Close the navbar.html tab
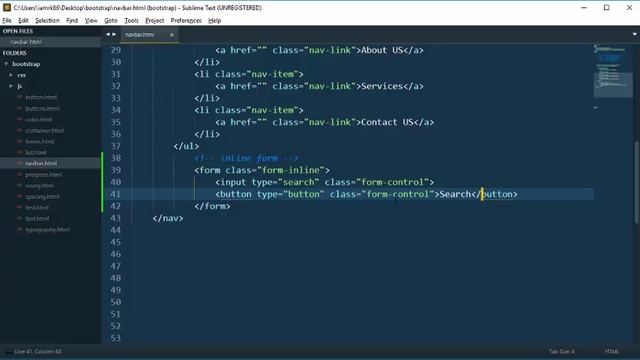 pos(171,35)
